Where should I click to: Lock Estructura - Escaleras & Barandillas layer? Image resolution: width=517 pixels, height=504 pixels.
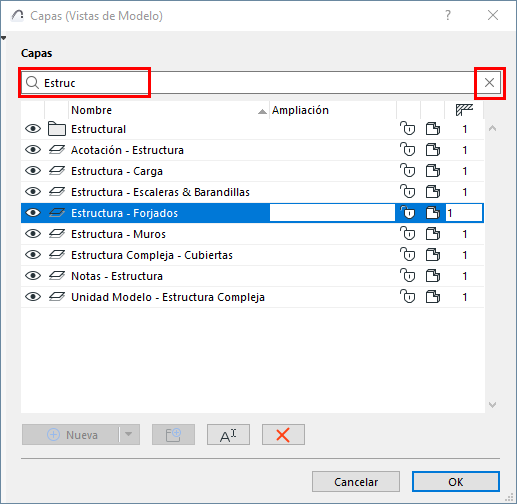click(x=408, y=192)
